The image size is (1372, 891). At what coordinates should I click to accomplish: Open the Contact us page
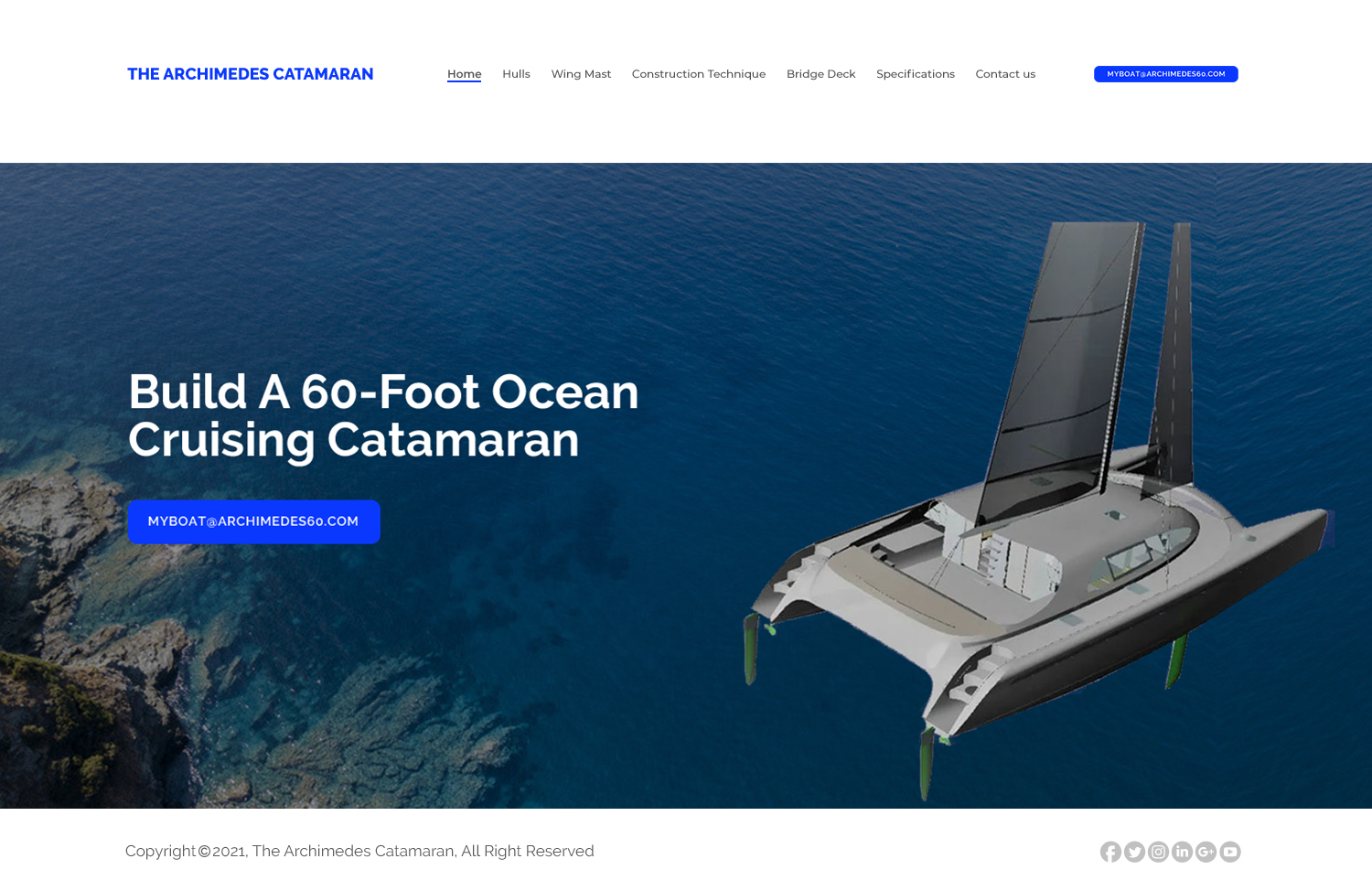(x=1005, y=74)
